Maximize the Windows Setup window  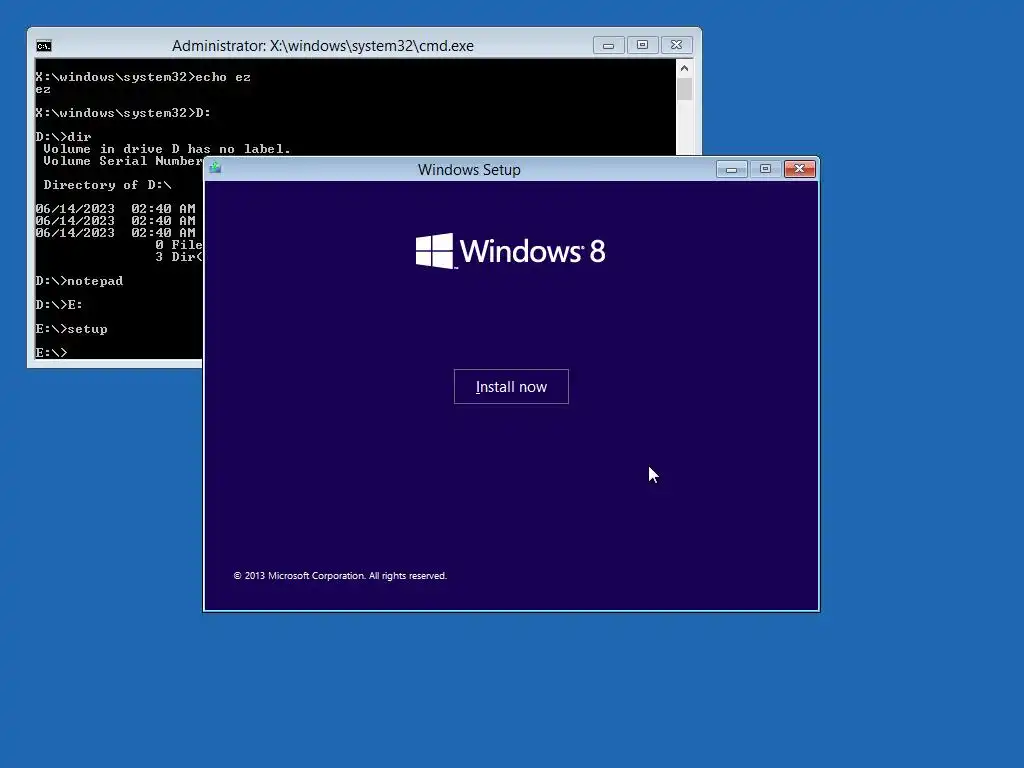(x=765, y=169)
